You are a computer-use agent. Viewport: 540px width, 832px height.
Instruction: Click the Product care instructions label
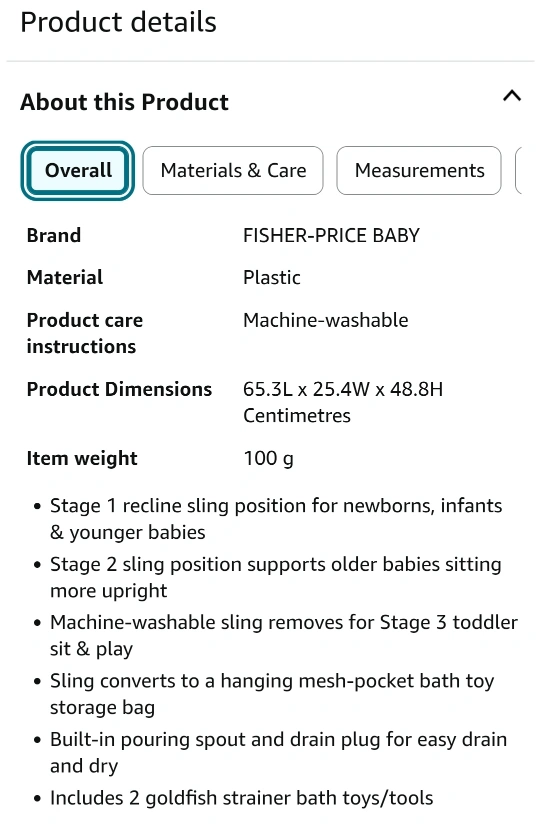click(x=85, y=333)
